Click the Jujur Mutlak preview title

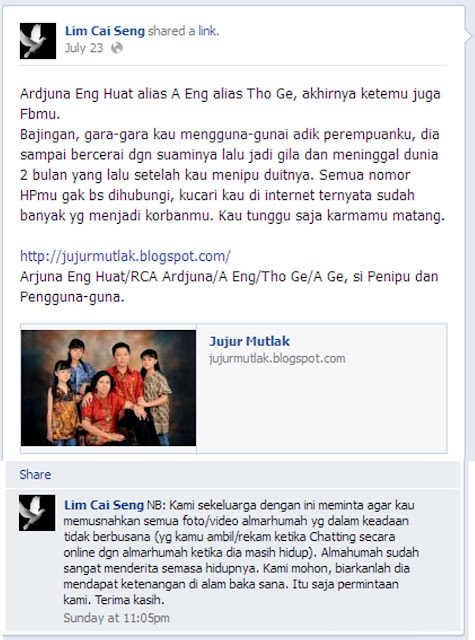(x=249, y=341)
